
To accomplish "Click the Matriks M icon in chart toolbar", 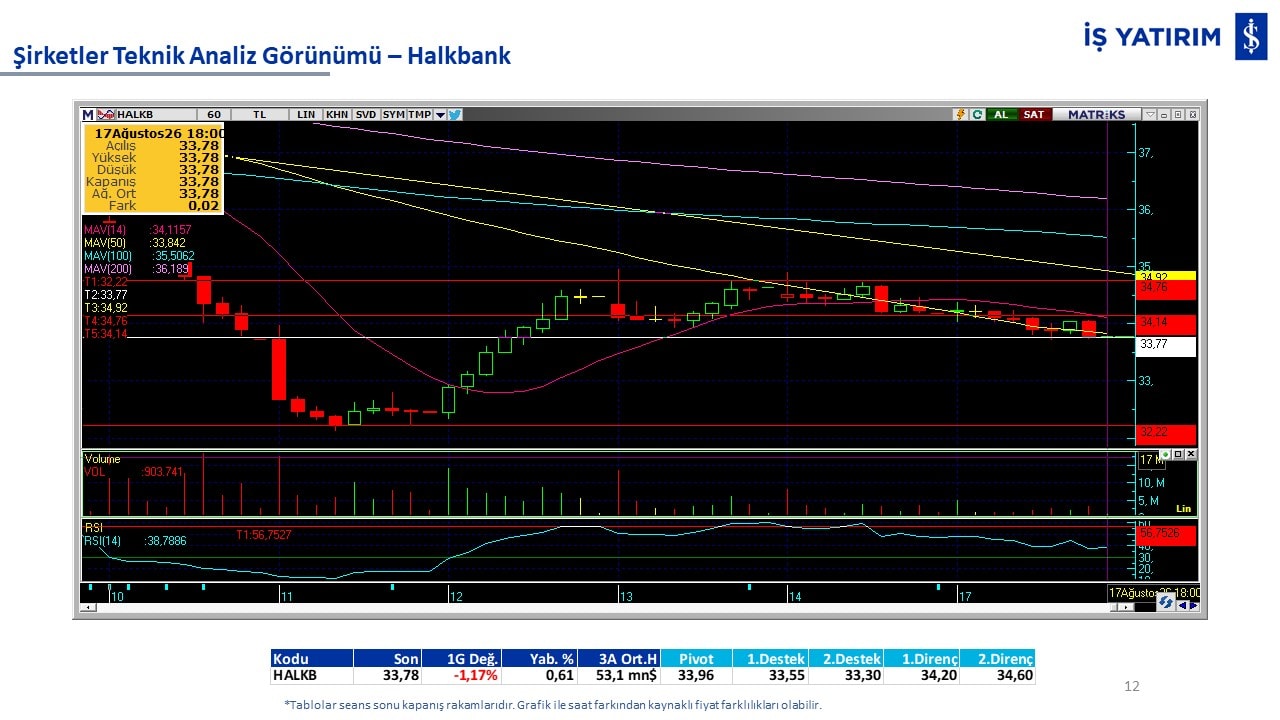I will pos(88,114).
